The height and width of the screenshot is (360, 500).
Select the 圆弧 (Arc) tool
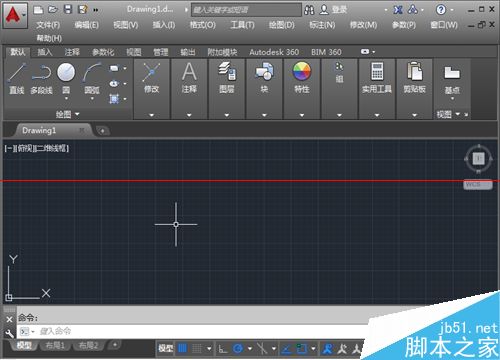[92, 79]
